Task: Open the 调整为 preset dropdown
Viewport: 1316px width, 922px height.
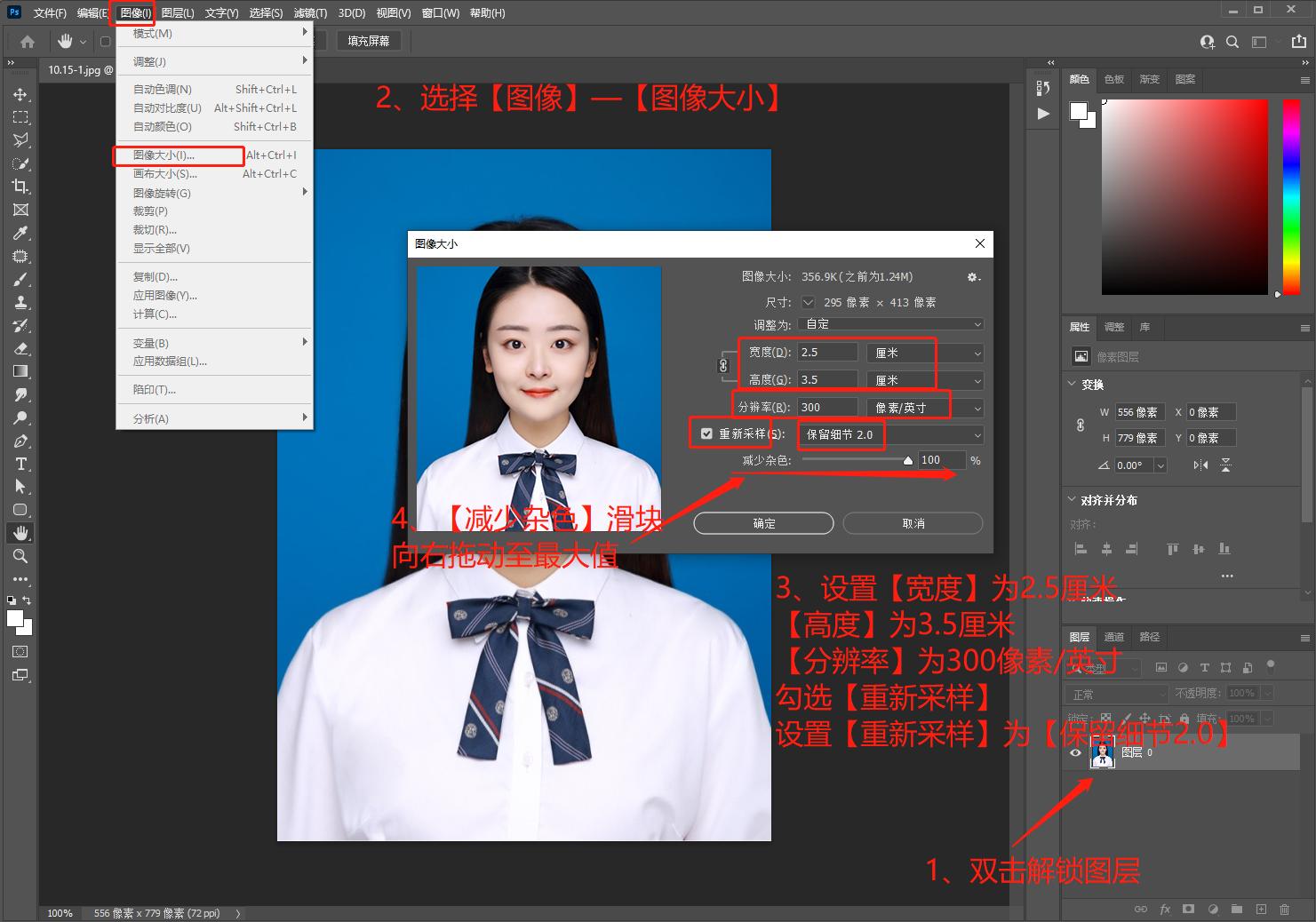Action: point(891,324)
